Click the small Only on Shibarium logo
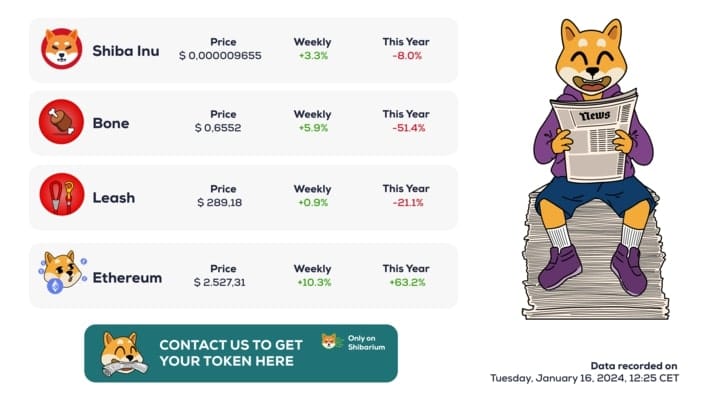 (x=330, y=341)
